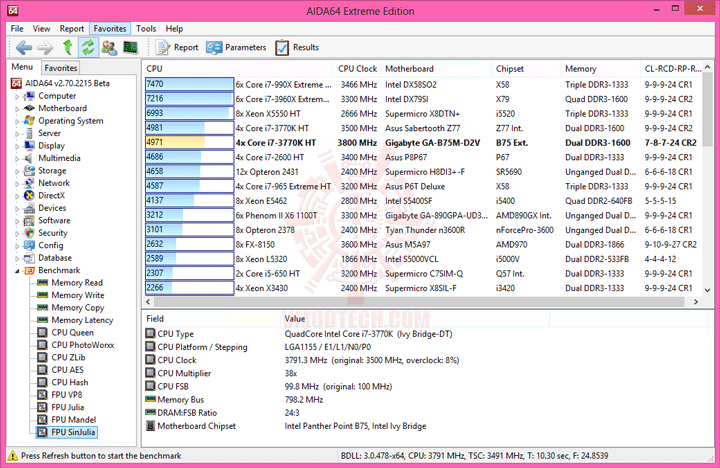Open the Report menu
Image resolution: width=720 pixels, height=468 pixels.
pyautogui.click(x=72, y=28)
